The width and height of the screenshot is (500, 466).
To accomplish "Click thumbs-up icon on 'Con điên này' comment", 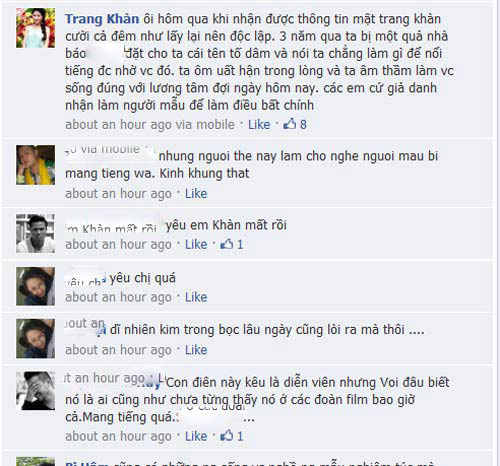I will (227, 436).
